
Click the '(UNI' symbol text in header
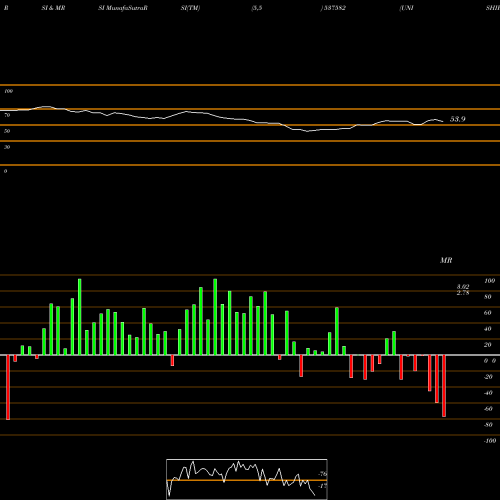click(x=406, y=8)
